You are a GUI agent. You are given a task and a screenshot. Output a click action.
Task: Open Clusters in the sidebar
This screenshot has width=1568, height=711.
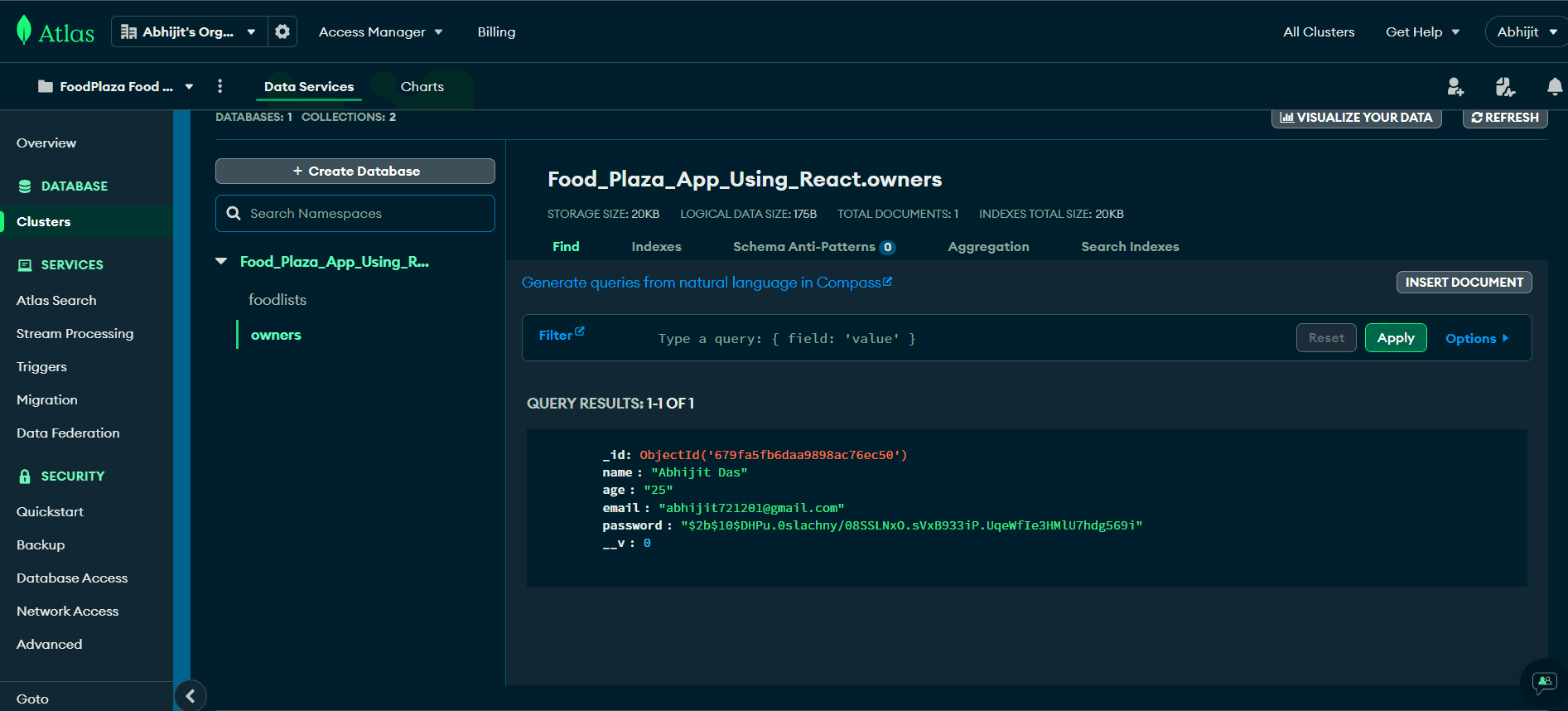click(44, 221)
